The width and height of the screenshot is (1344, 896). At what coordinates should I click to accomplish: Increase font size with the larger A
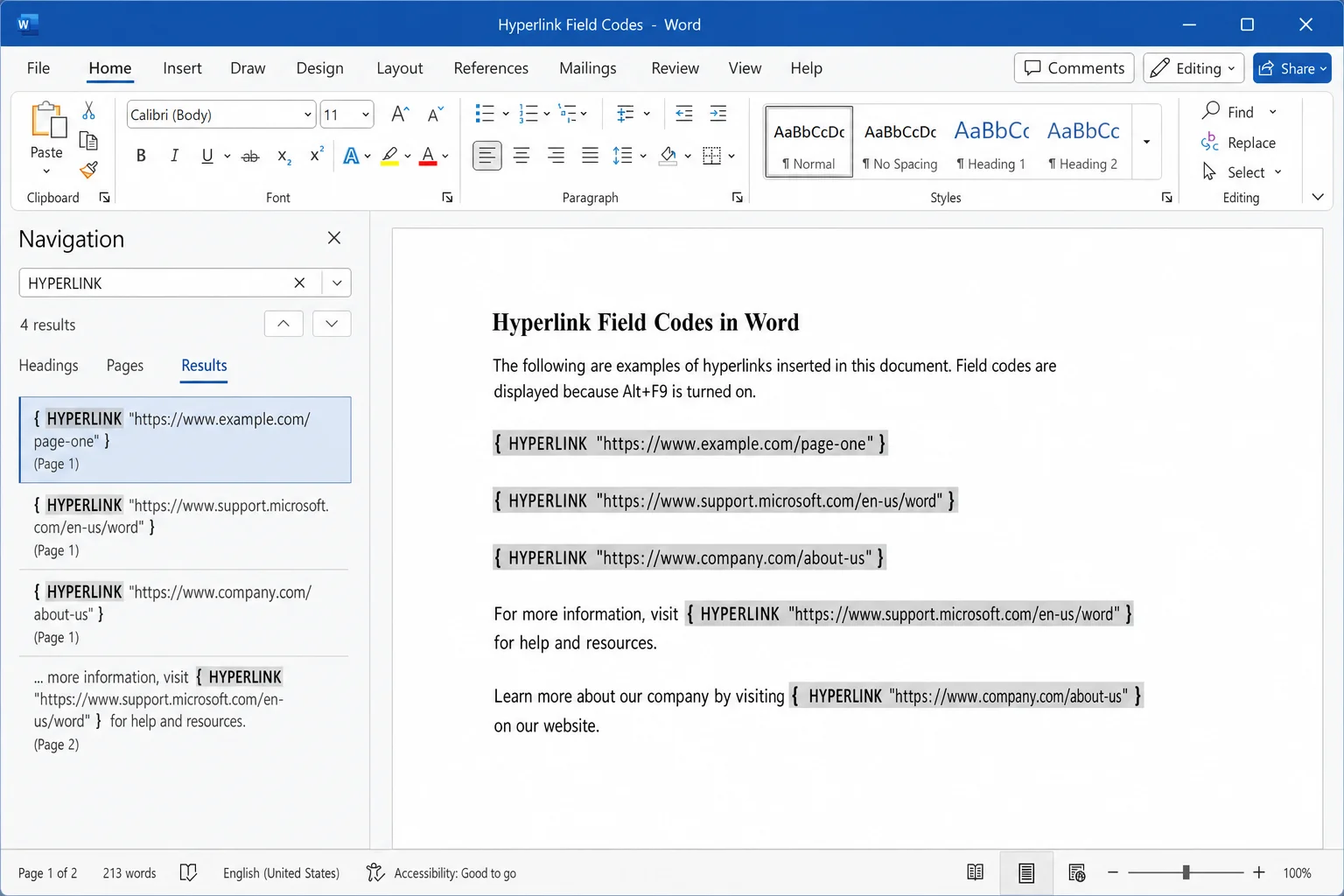point(400,114)
